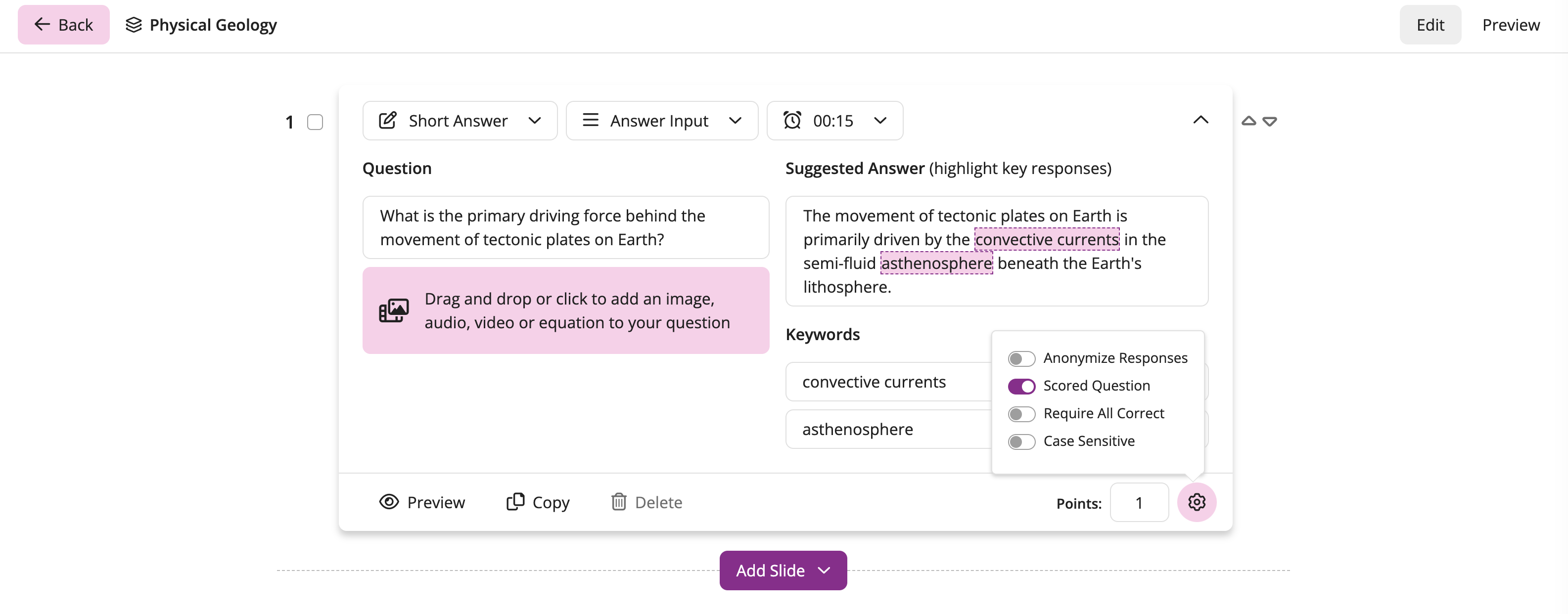Click the Points number input field
The height and width of the screenshot is (614, 1568).
(x=1139, y=502)
